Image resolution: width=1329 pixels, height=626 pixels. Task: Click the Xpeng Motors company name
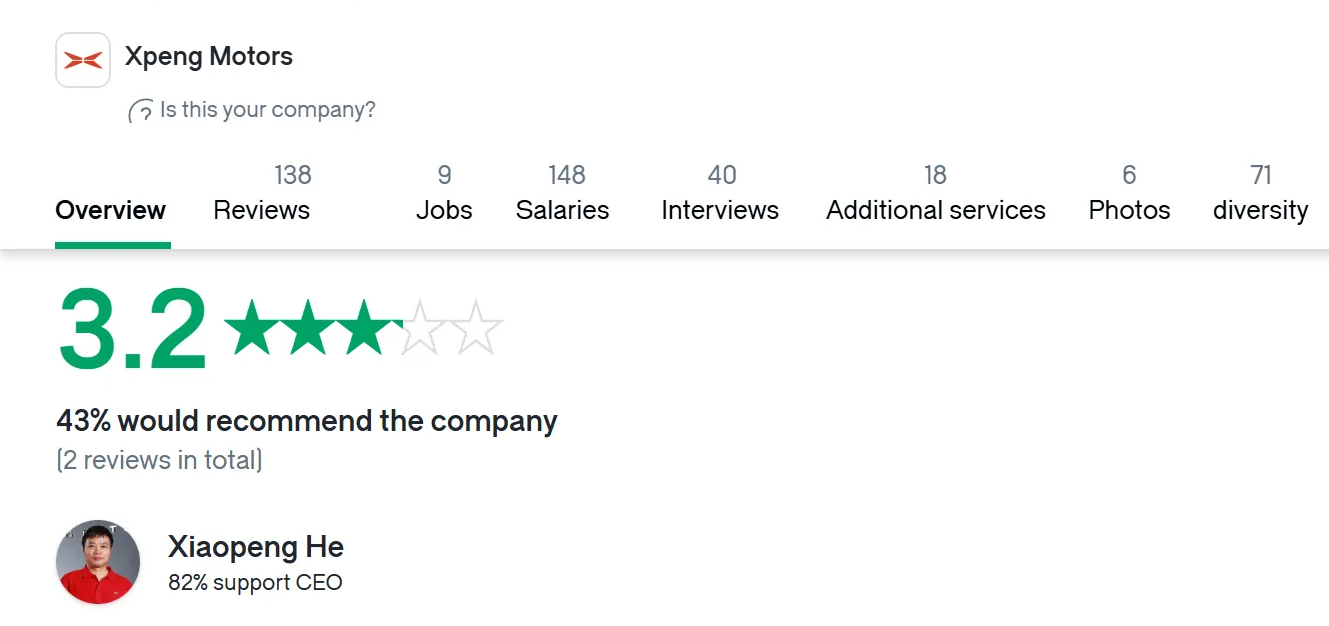click(209, 57)
